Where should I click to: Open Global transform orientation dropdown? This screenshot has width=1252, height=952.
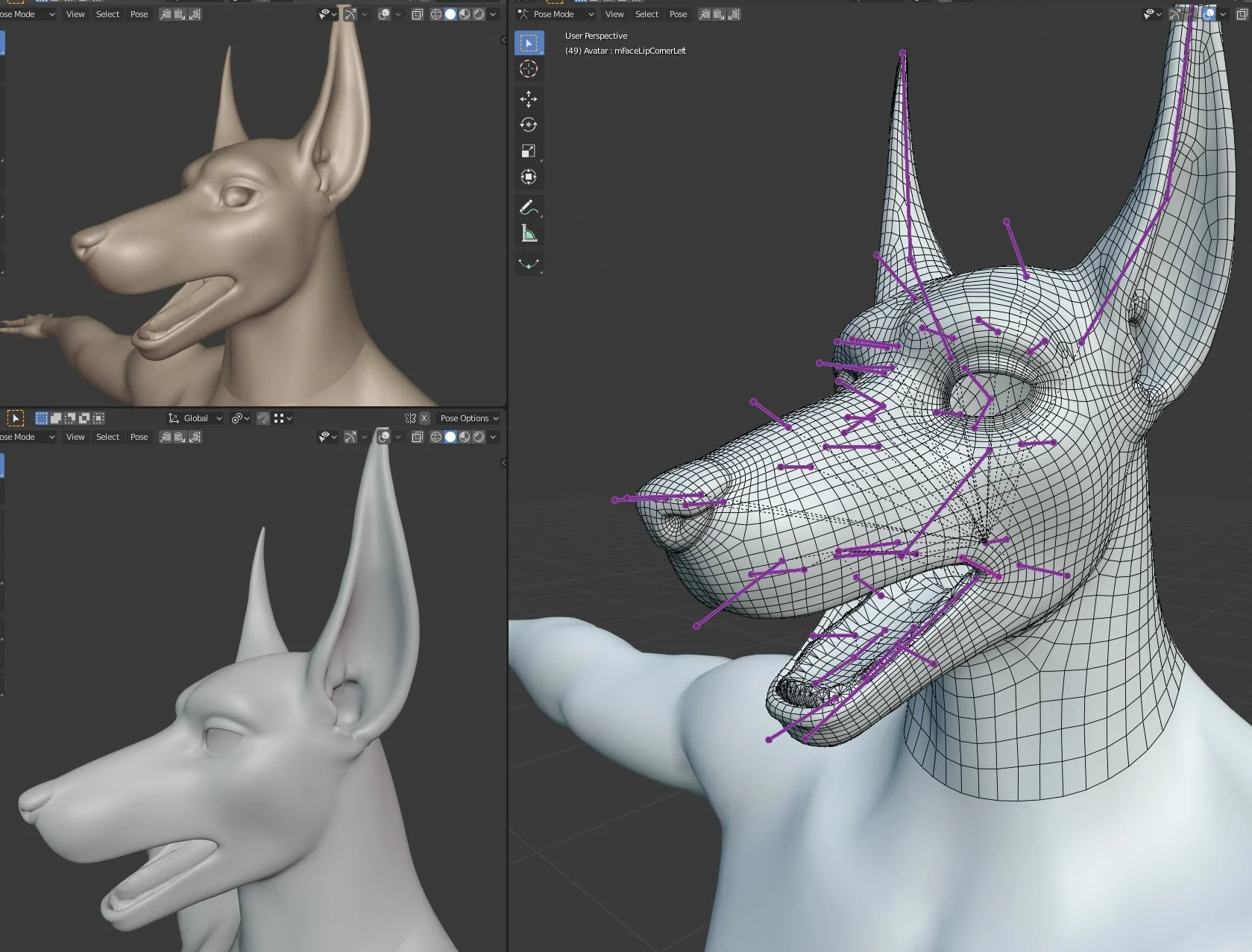(195, 418)
